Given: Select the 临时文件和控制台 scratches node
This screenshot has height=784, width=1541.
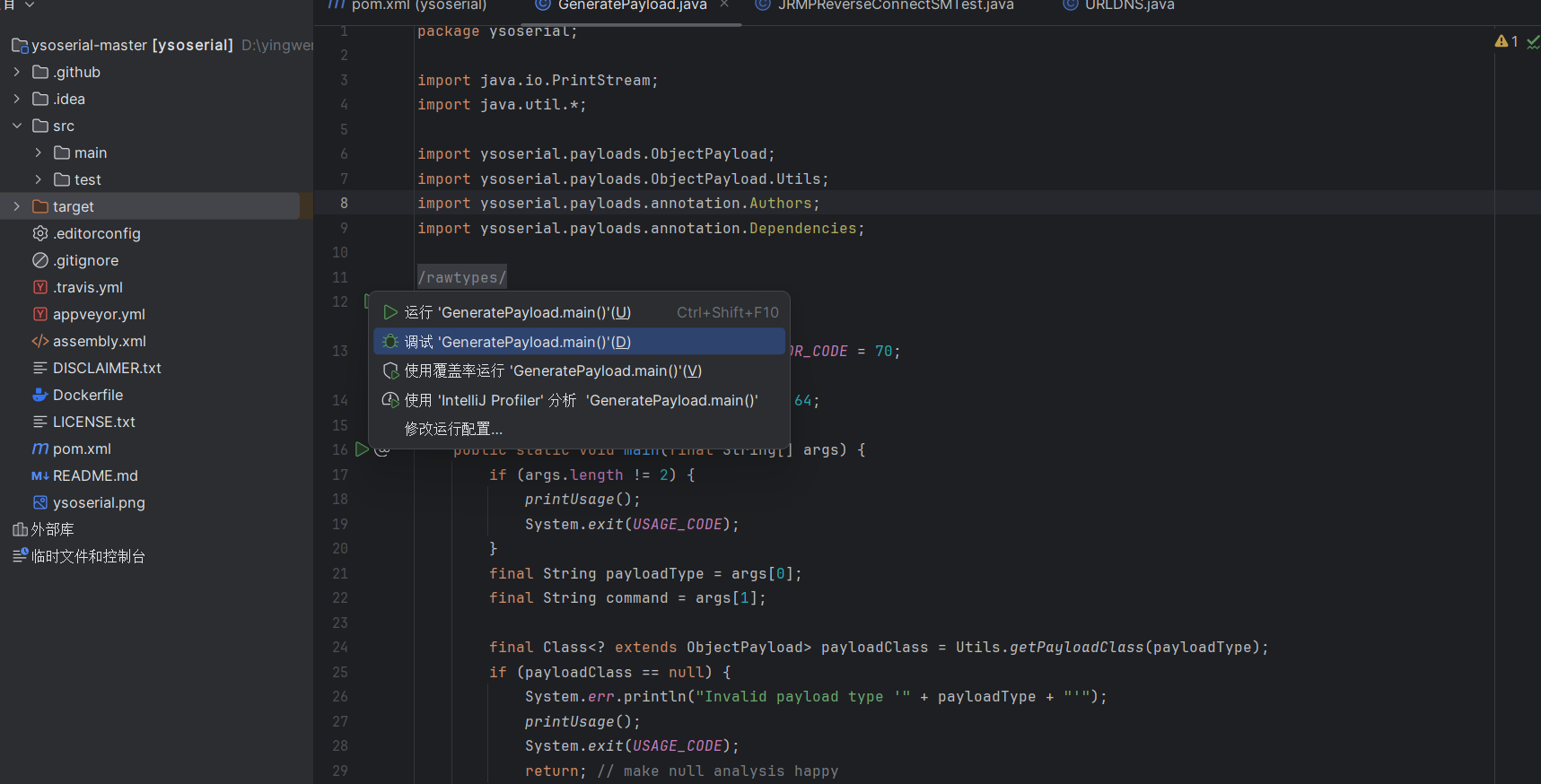Looking at the screenshot, I should pos(88,556).
